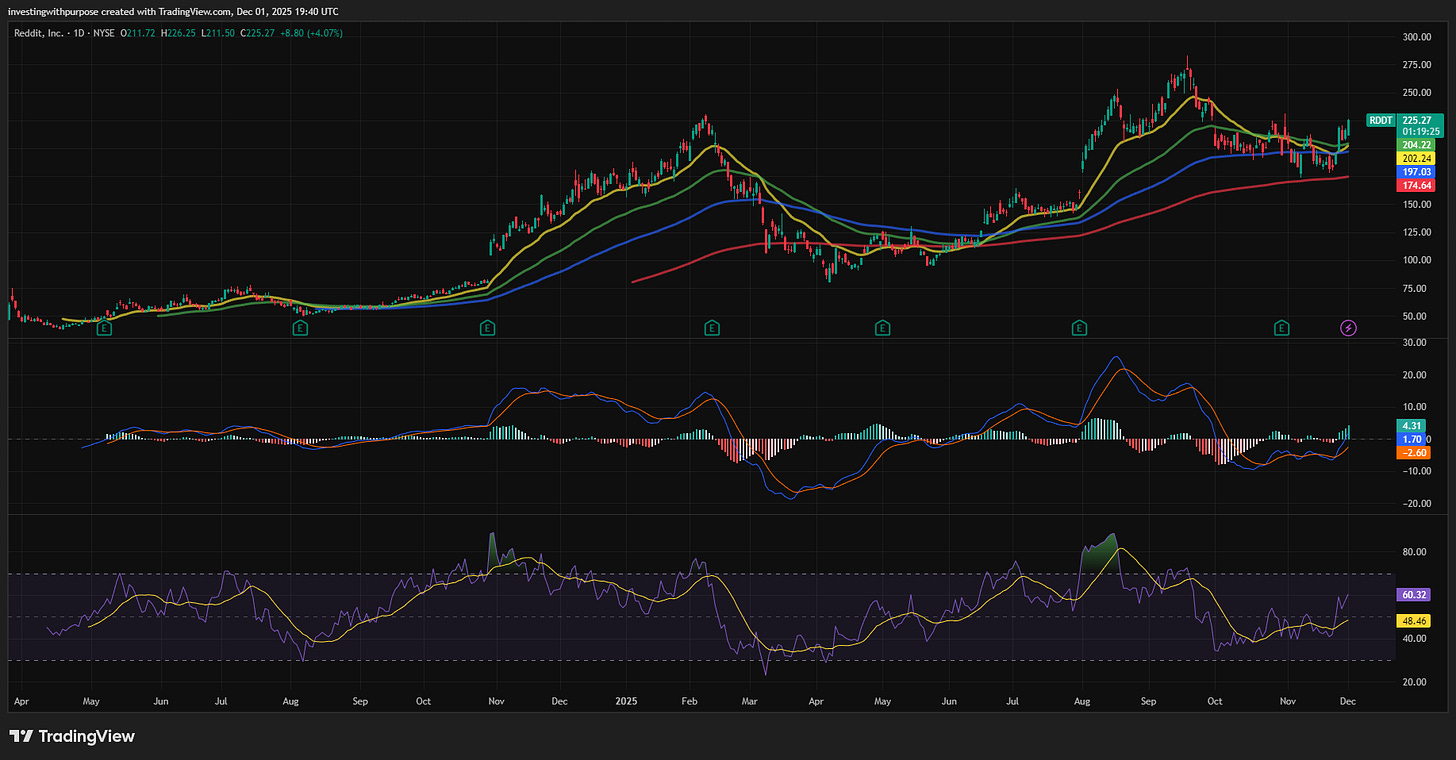Screen dimensions: 1456x760
Task: Select the yellow 202.24 moving average label
Action: (1418, 158)
